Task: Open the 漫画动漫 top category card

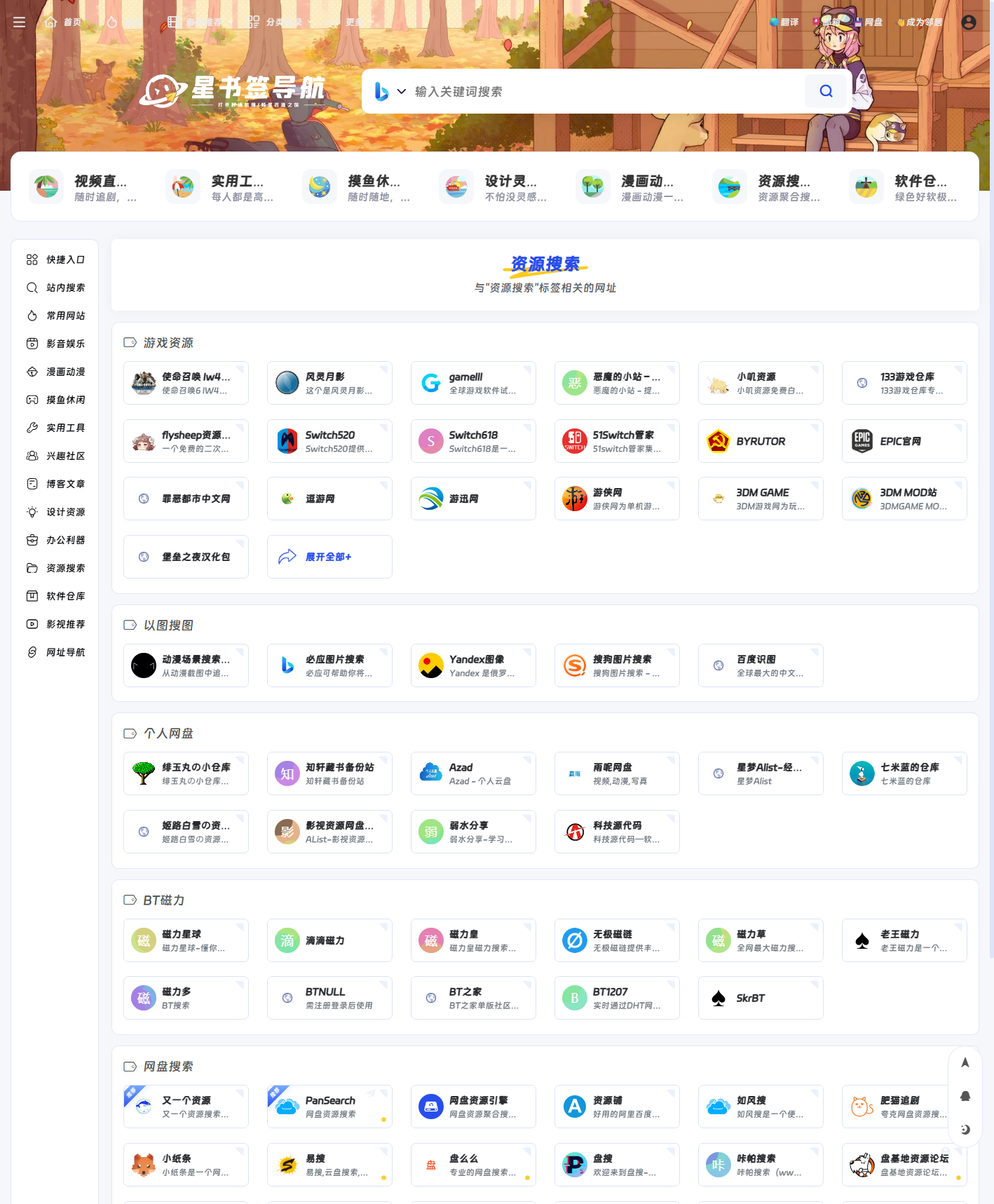Action: [631, 187]
